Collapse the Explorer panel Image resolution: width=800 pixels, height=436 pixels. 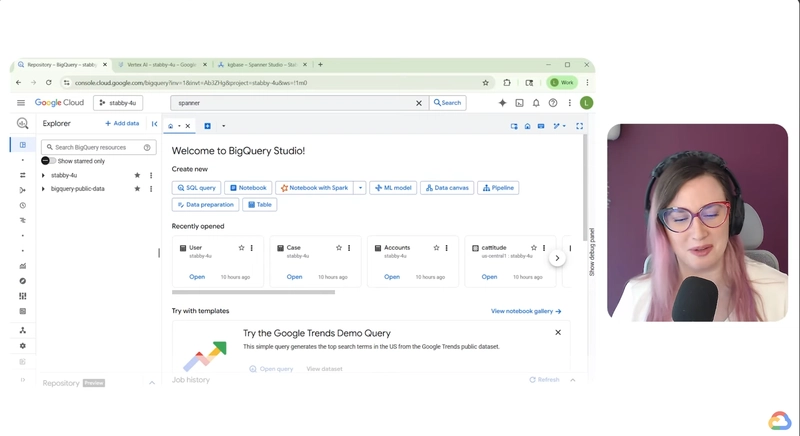(x=154, y=124)
